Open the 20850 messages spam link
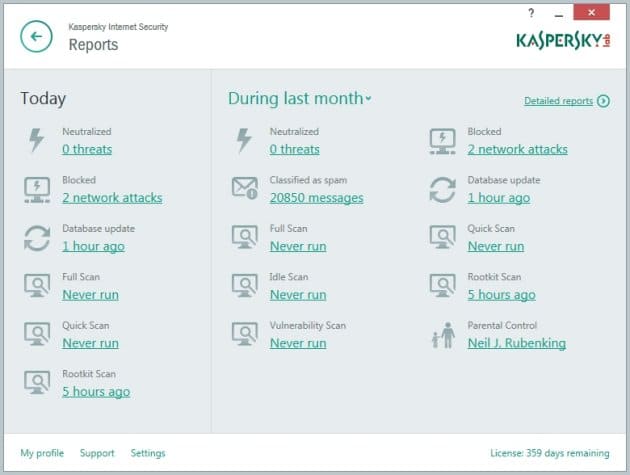The width and height of the screenshot is (630, 475). coord(317,198)
